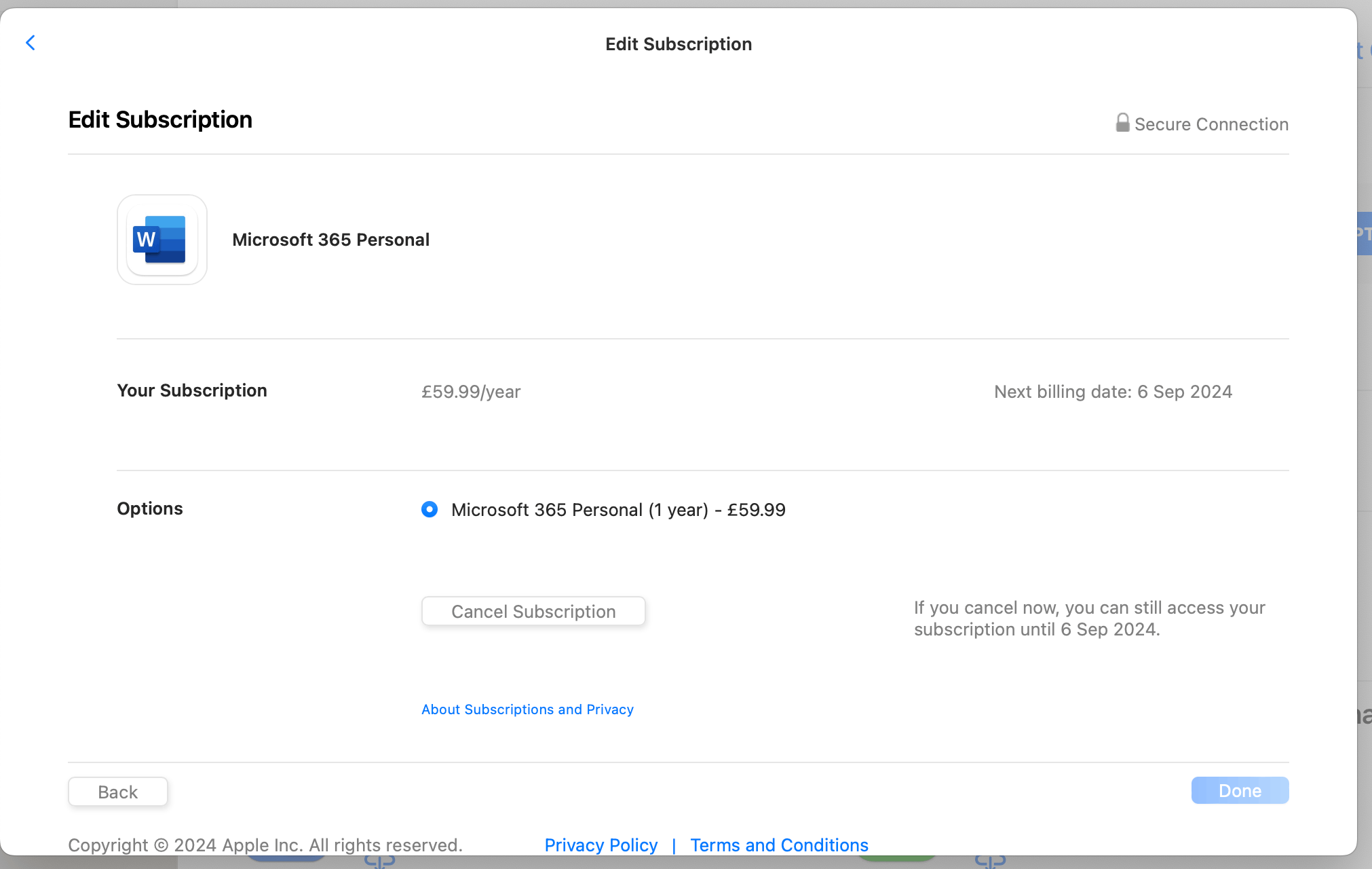The height and width of the screenshot is (869, 1372).
Task: Click the blue back chevron arrow
Action: coord(30,43)
